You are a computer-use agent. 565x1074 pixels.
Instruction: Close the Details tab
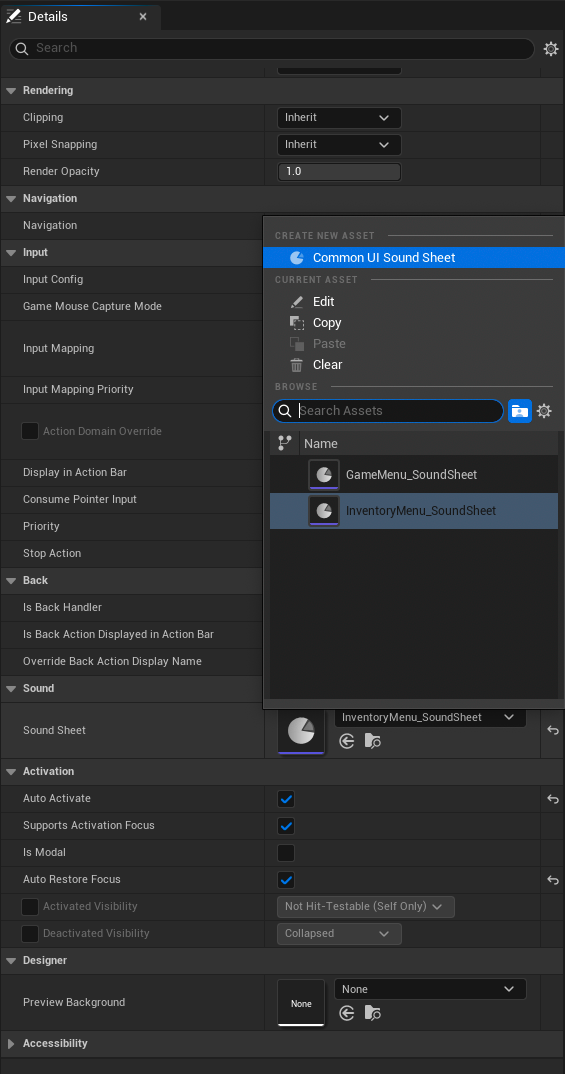pos(143,16)
